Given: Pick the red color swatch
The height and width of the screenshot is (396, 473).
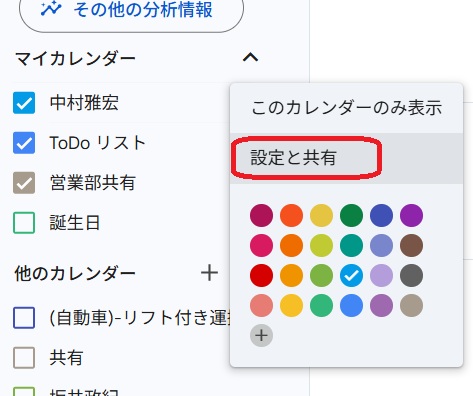Looking at the screenshot, I should click(x=261, y=275).
